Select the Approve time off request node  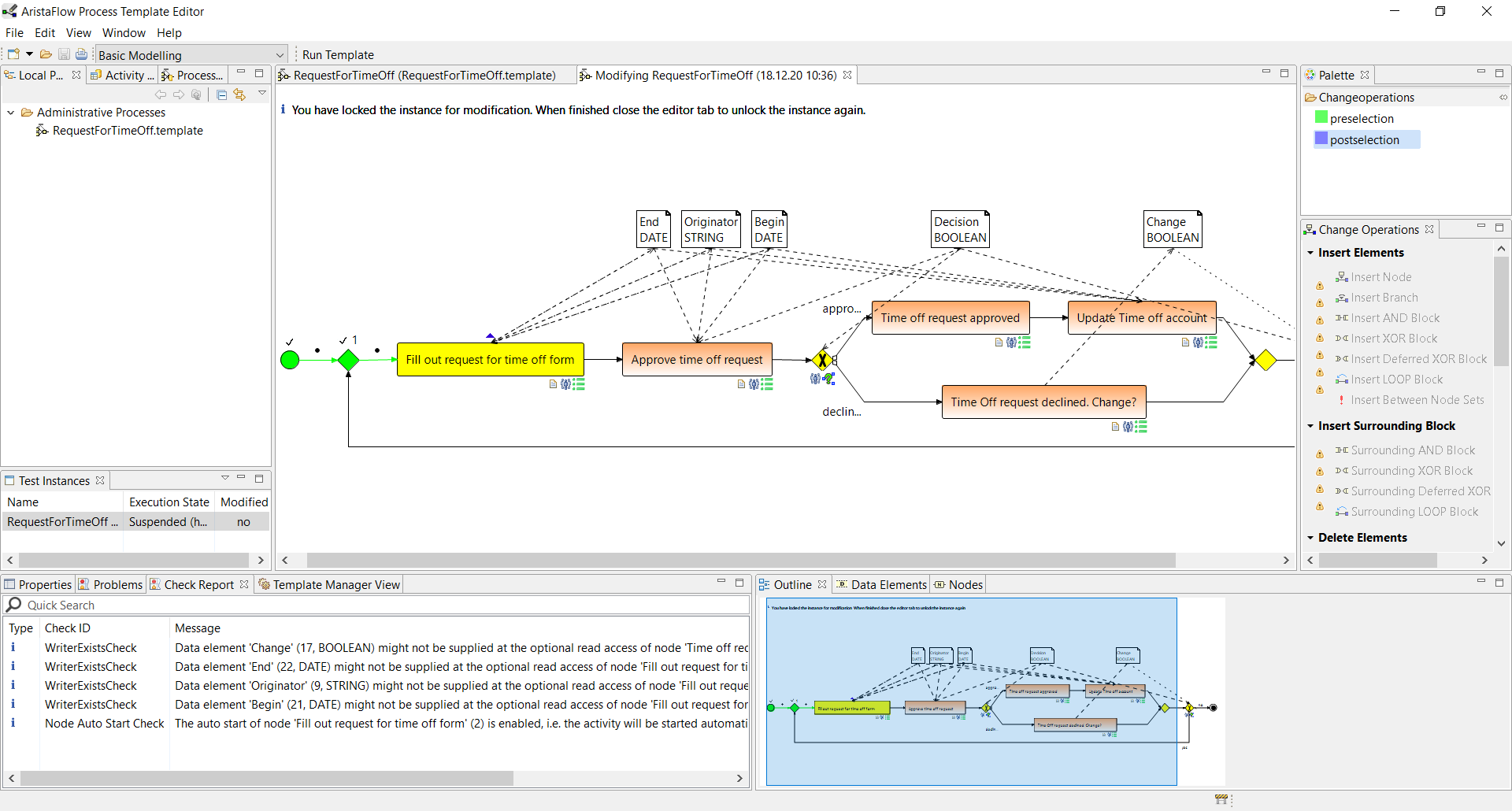[x=697, y=359]
